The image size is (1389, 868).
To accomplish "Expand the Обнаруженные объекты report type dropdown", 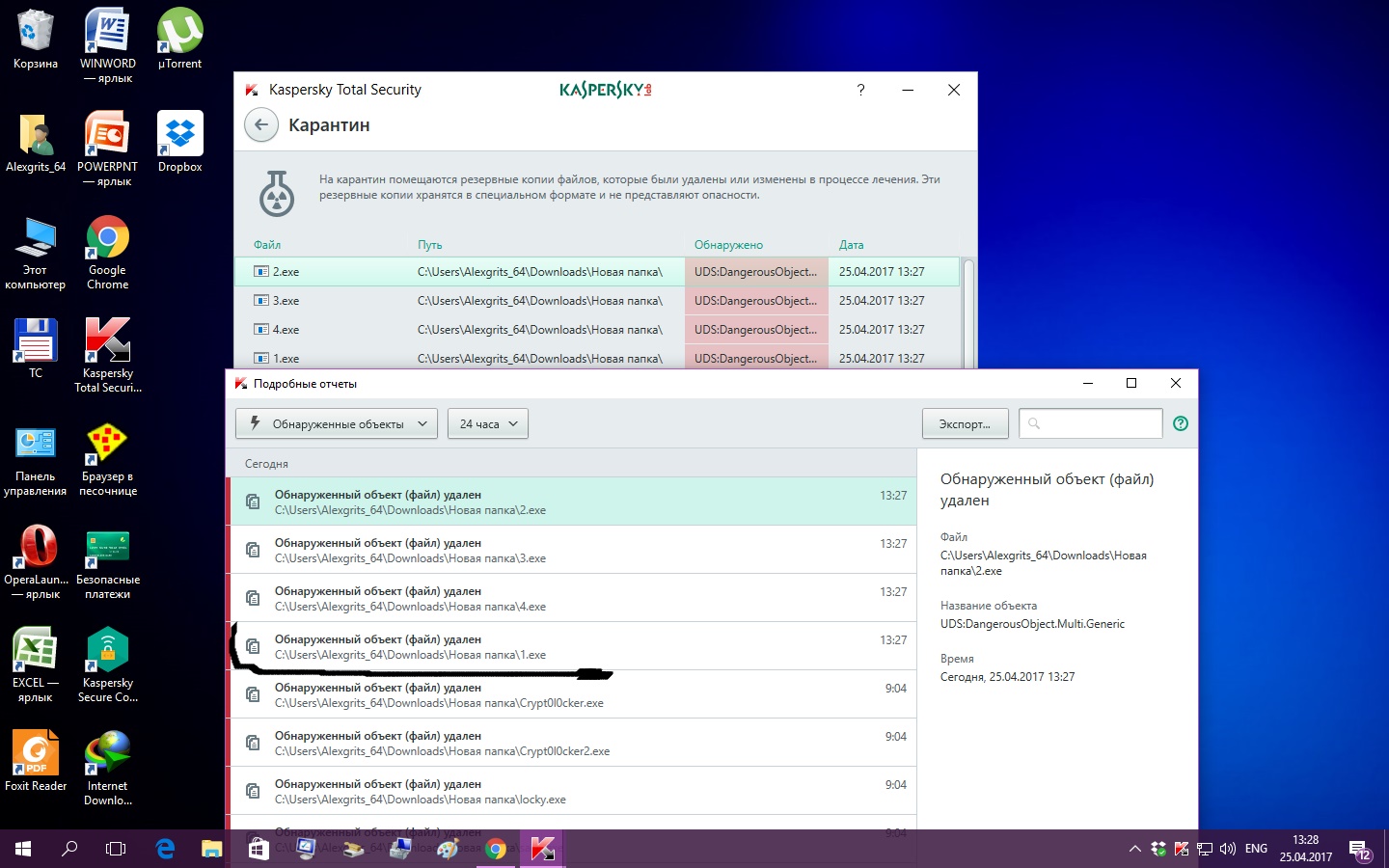I will [337, 423].
